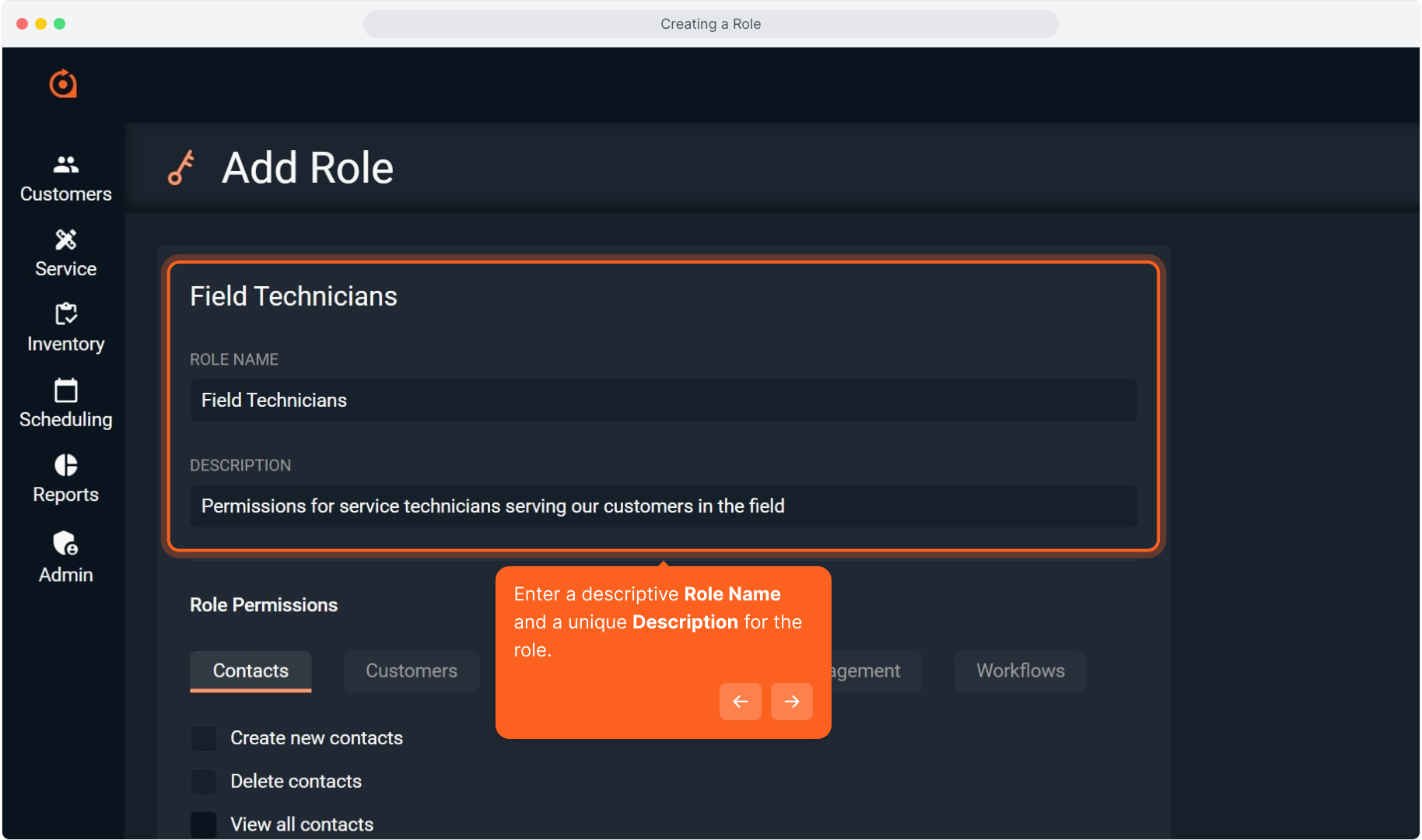Check the View all contacts permission
The width and height of the screenshot is (1422, 840).
coord(204,824)
